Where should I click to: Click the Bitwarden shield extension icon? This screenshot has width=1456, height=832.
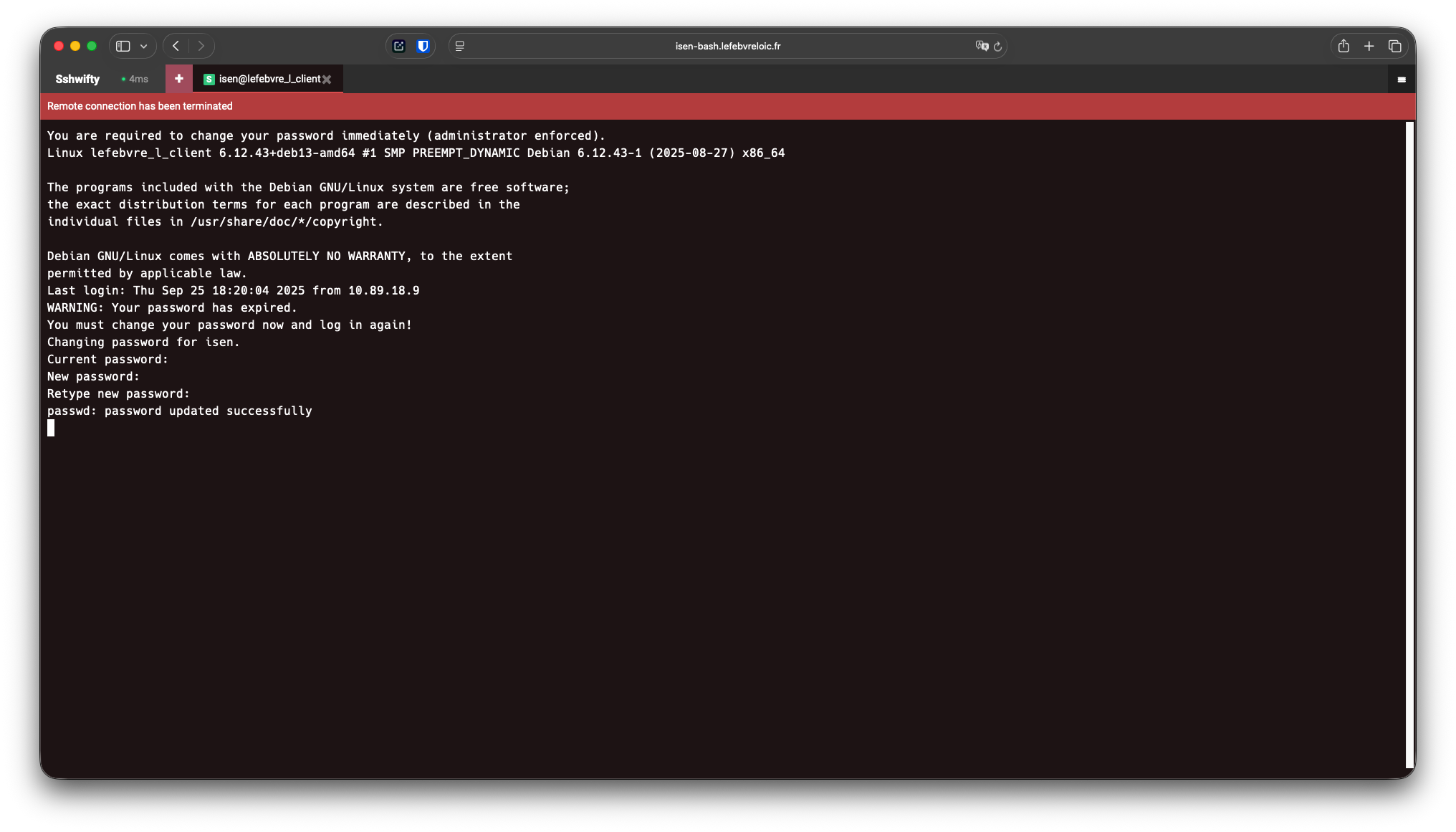tap(423, 46)
